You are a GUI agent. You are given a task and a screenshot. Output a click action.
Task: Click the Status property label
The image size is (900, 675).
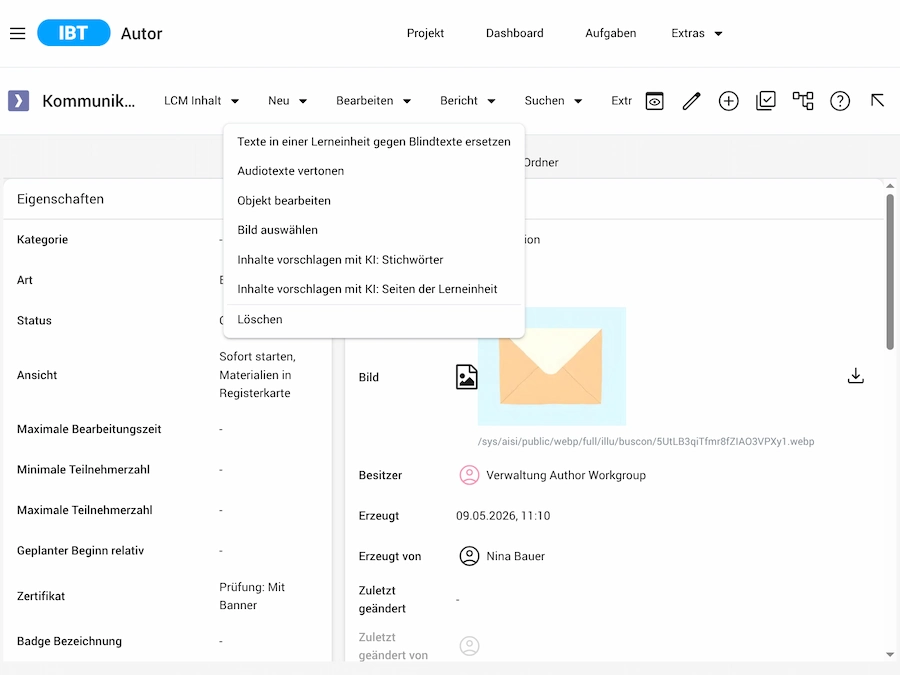tap(34, 320)
